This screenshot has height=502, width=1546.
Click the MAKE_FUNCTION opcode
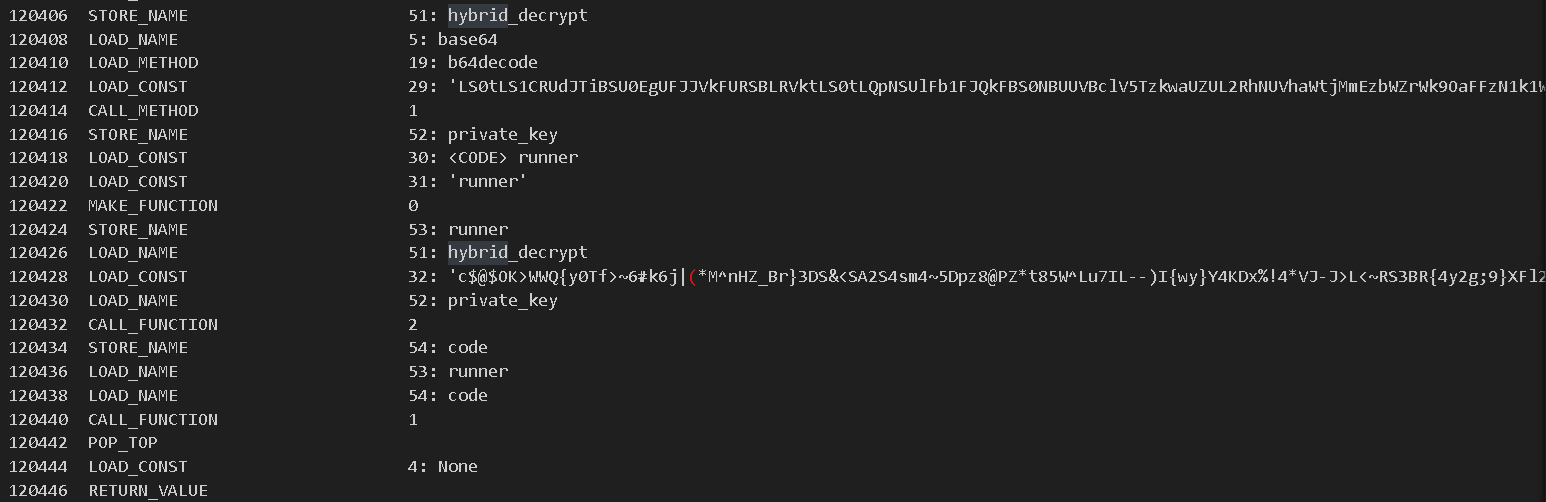tap(152, 206)
